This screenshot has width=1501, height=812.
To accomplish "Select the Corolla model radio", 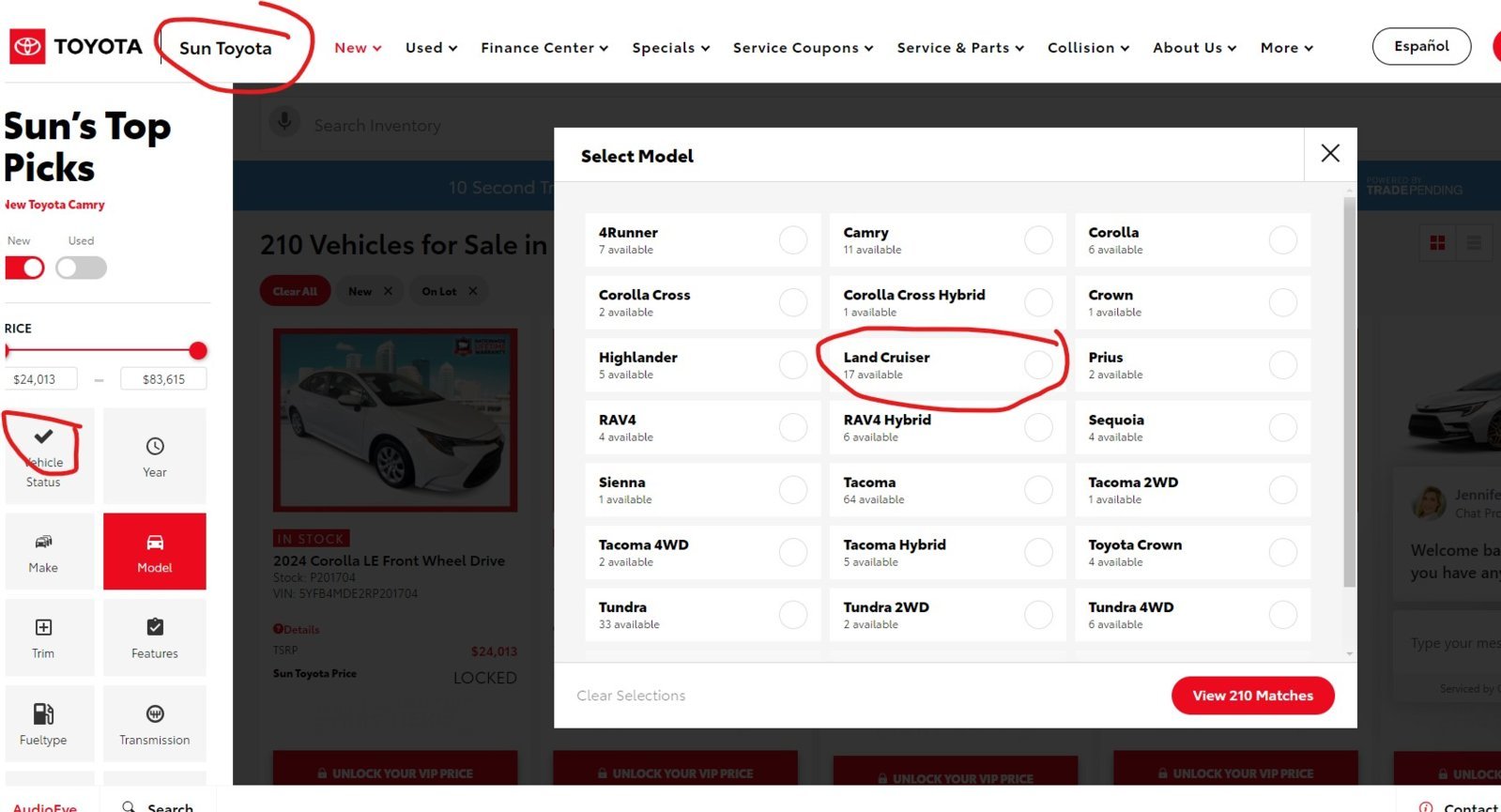I will click(1283, 240).
